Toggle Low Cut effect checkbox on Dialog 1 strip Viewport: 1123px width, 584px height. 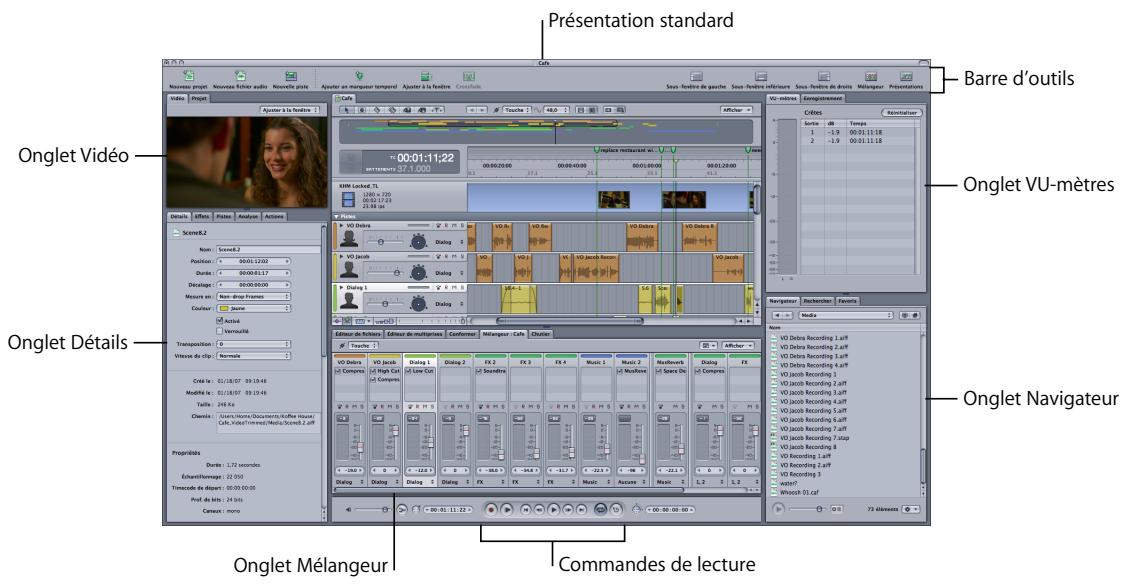(x=409, y=371)
